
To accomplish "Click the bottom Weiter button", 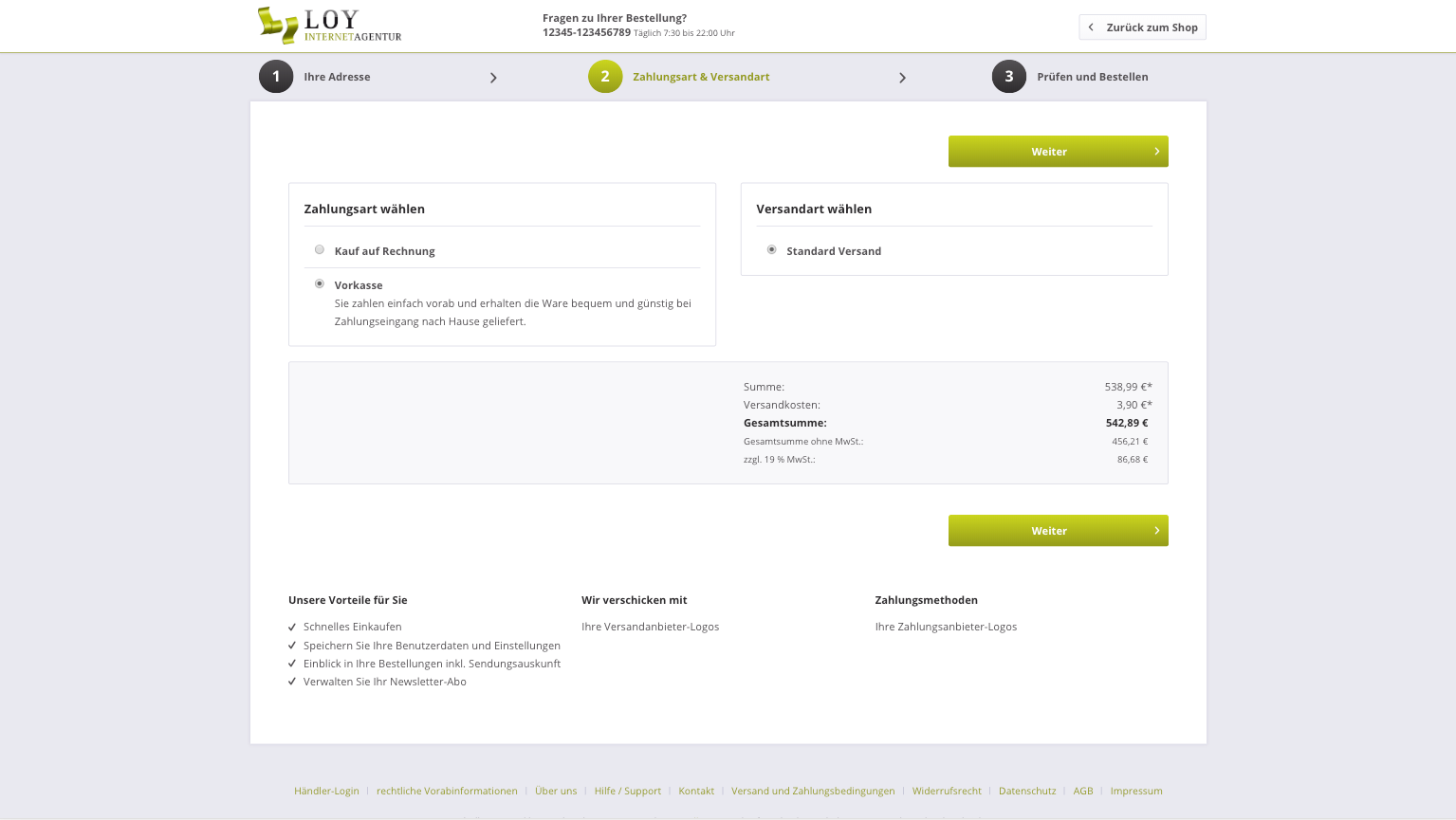I will click(1059, 531).
